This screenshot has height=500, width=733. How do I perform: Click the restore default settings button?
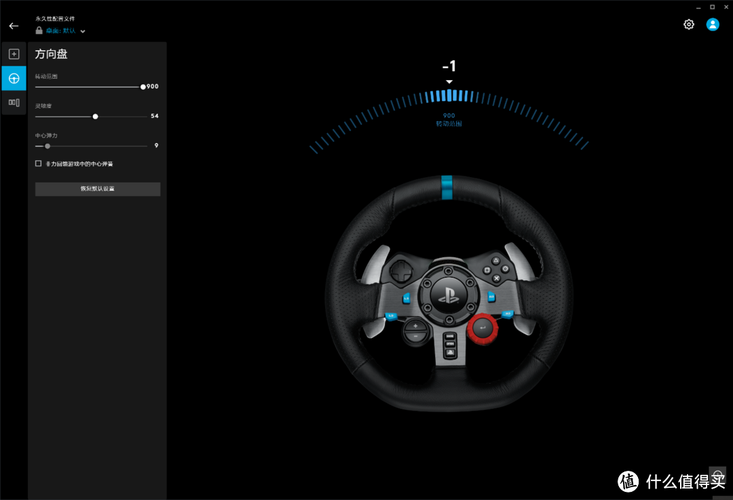pyautogui.click(x=98, y=189)
